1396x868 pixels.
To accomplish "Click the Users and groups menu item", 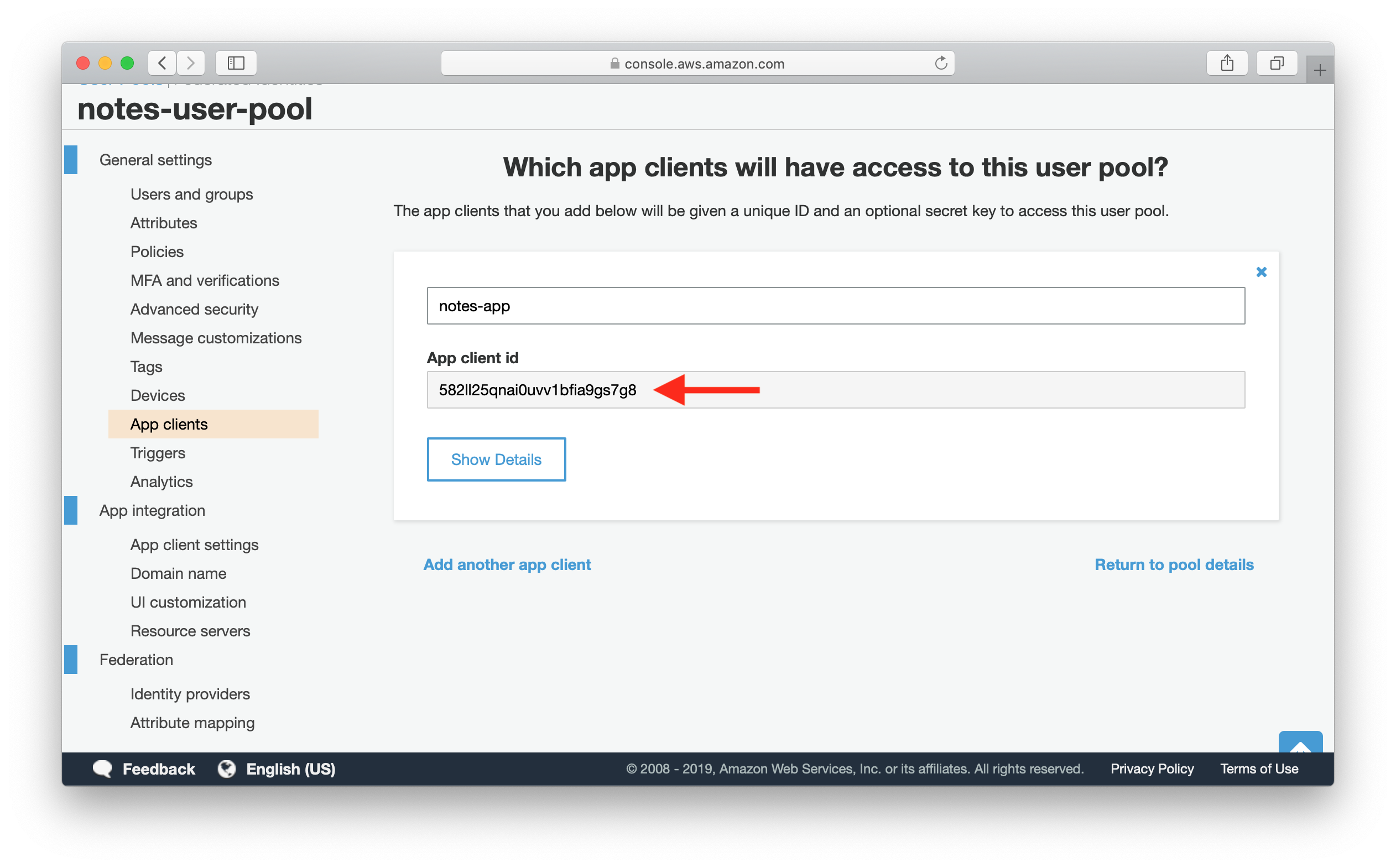I will [x=191, y=195].
